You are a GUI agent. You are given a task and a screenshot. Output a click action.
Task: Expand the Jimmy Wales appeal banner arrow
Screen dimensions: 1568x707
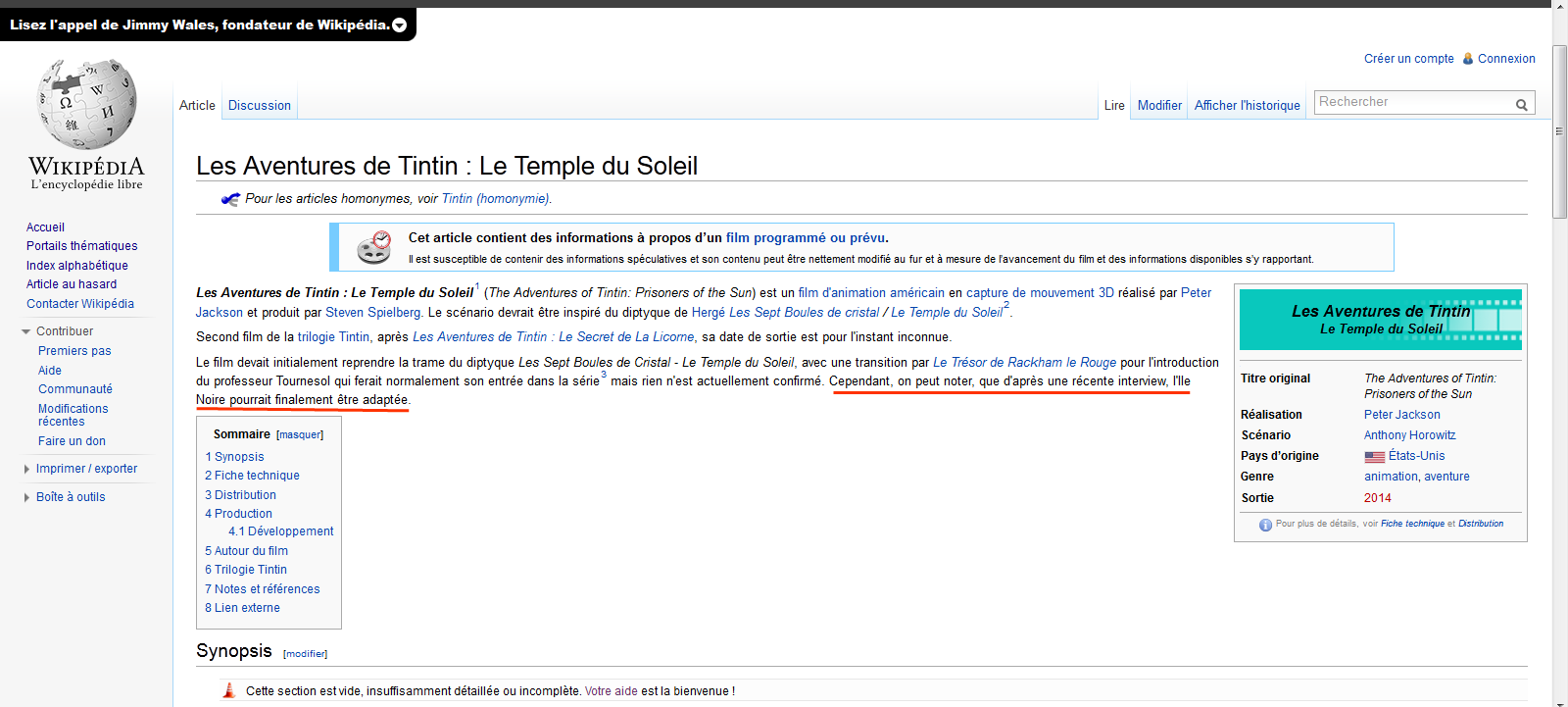click(400, 25)
